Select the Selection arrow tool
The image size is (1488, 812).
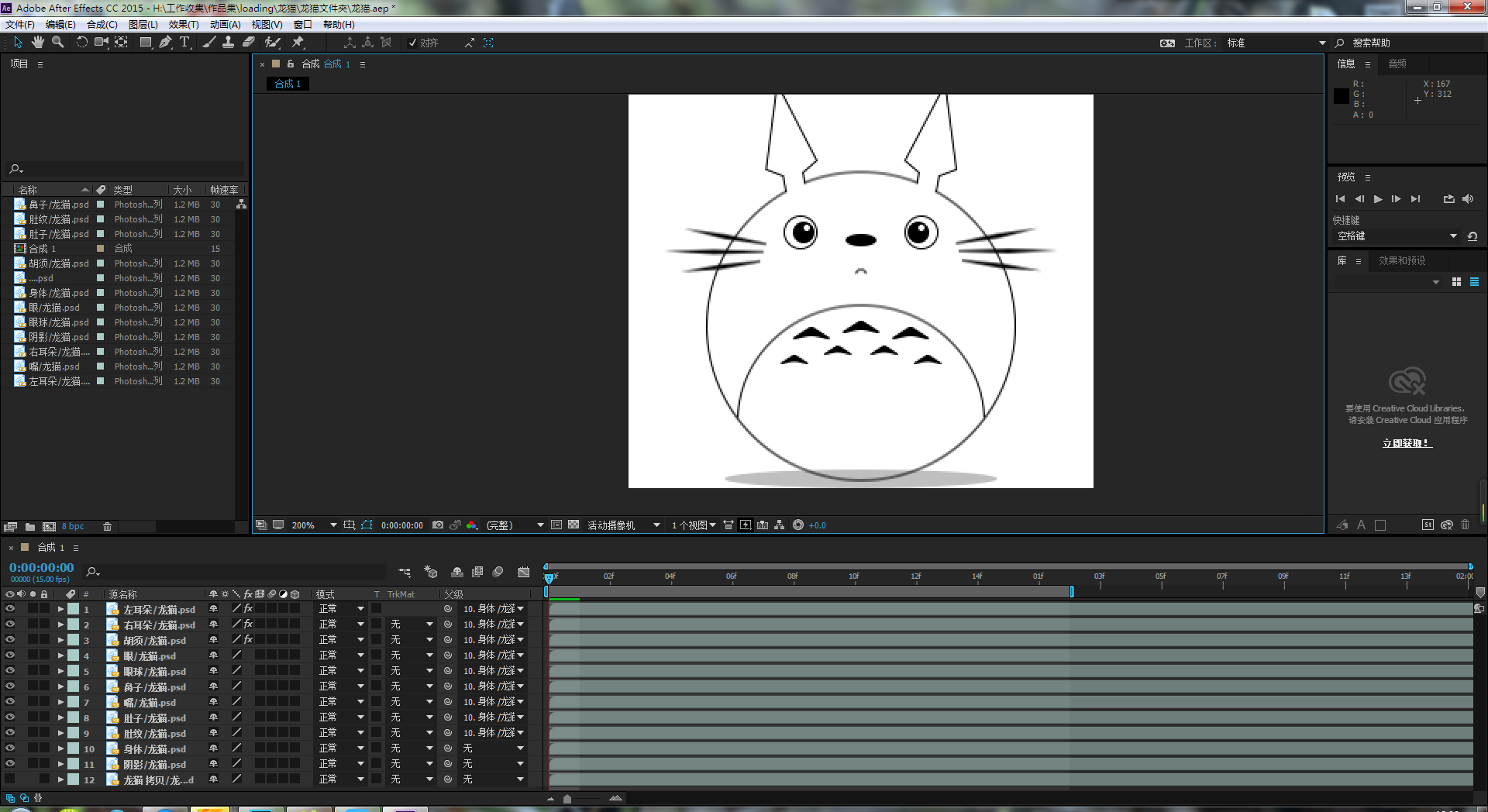pyautogui.click(x=18, y=43)
